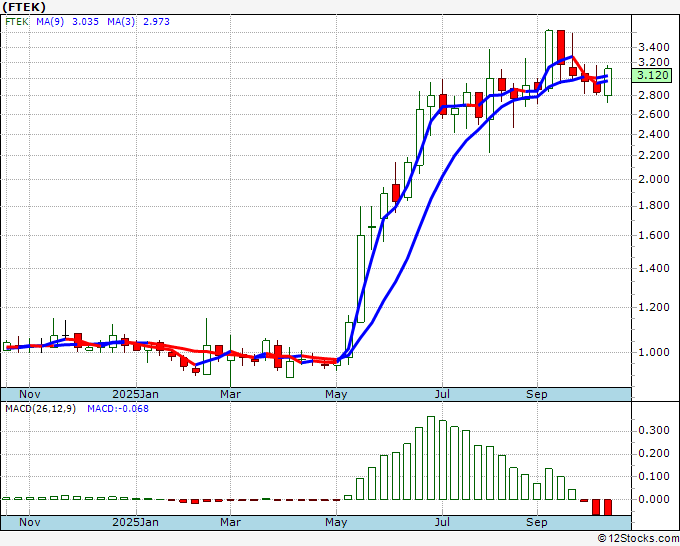Click the Nov marker on price chart axis
680x546 pixels.
[31, 394]
